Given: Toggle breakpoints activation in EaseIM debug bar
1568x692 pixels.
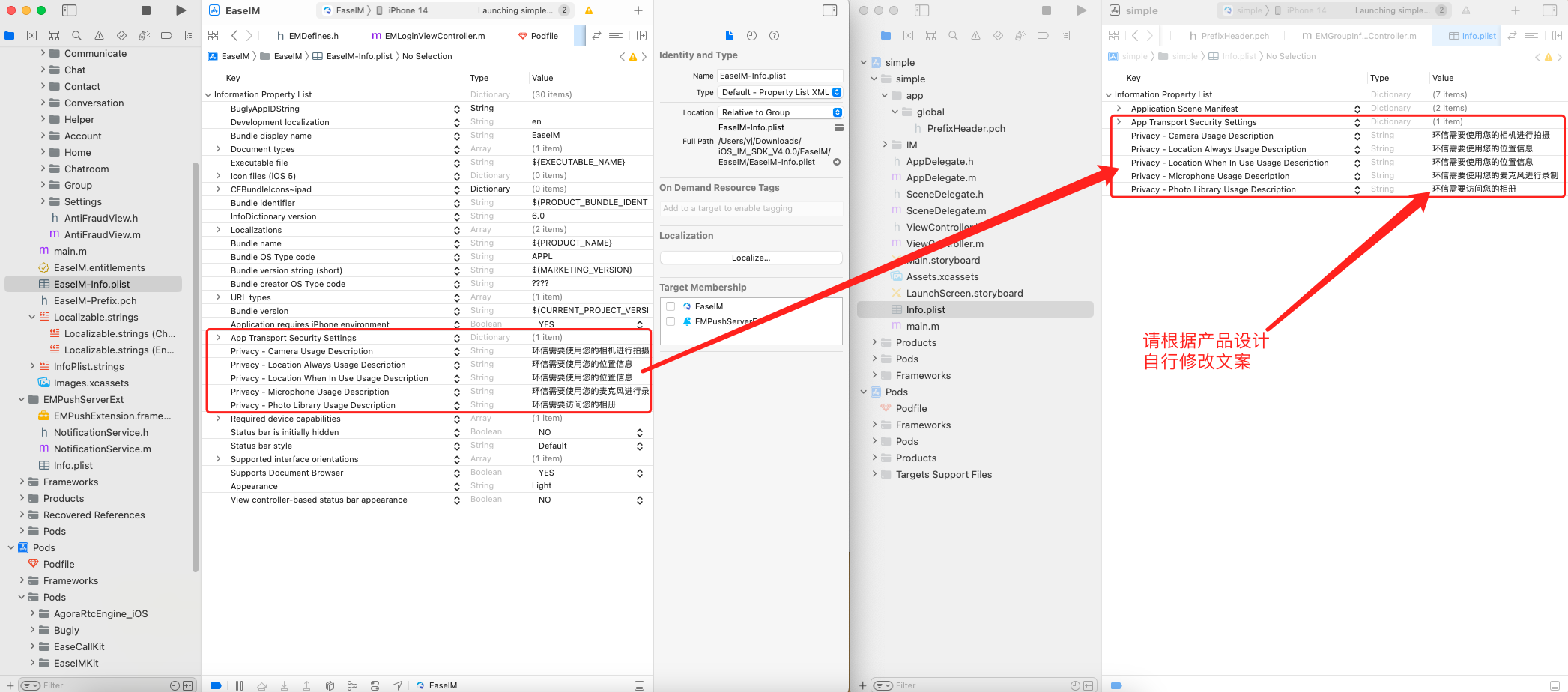Looking at the screenshot, I should click(x=216, y=685).
